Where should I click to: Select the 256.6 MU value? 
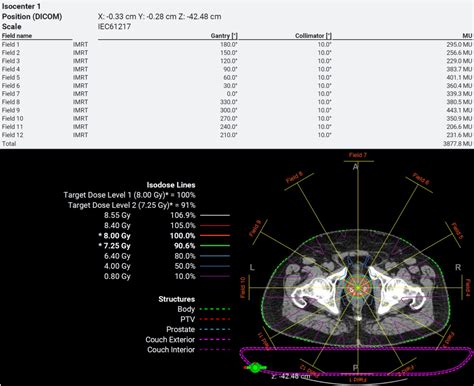[459, 53]
